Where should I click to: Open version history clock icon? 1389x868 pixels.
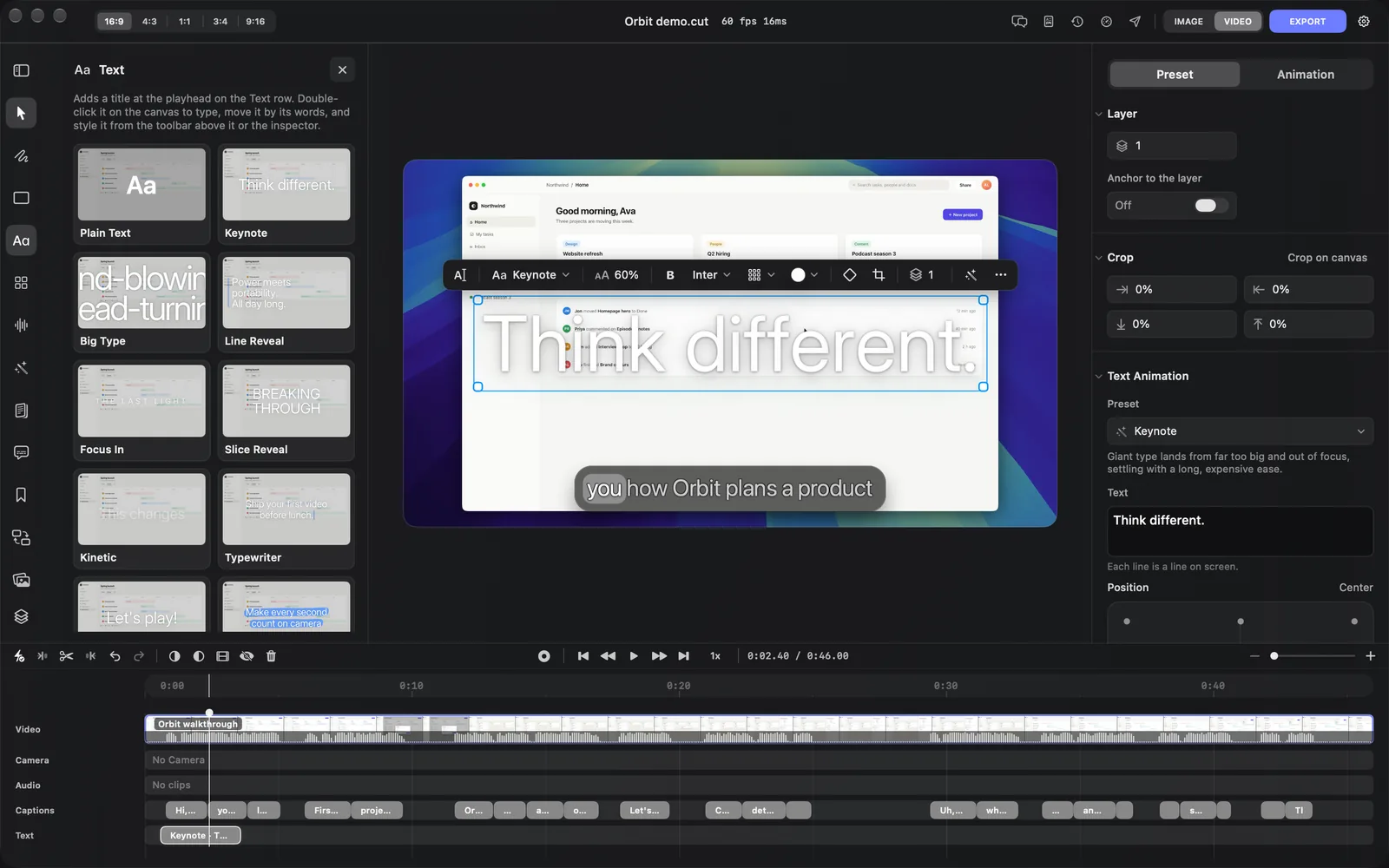(1077, 22)
